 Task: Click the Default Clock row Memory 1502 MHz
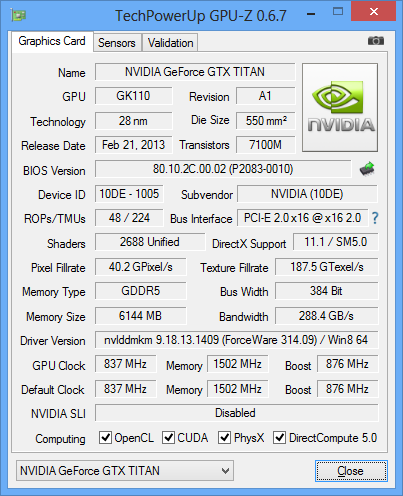click(238, 389)
